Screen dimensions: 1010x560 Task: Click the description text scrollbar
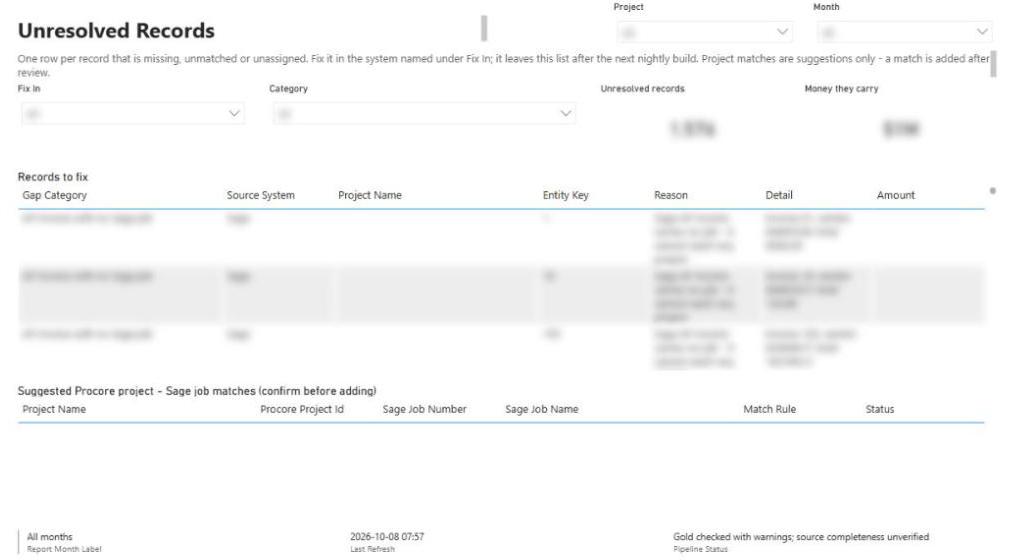click(993, 64)
